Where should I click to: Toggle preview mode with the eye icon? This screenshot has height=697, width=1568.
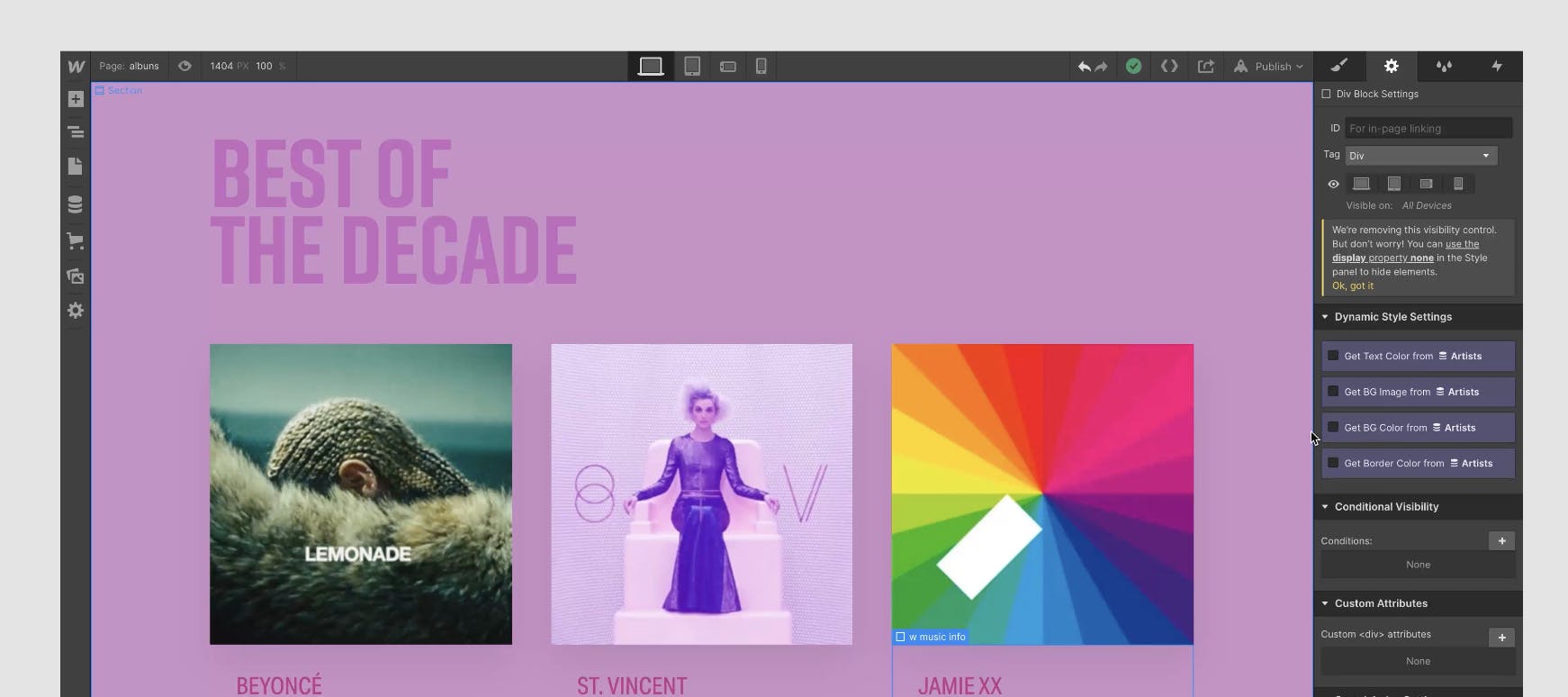coord(185,66)
